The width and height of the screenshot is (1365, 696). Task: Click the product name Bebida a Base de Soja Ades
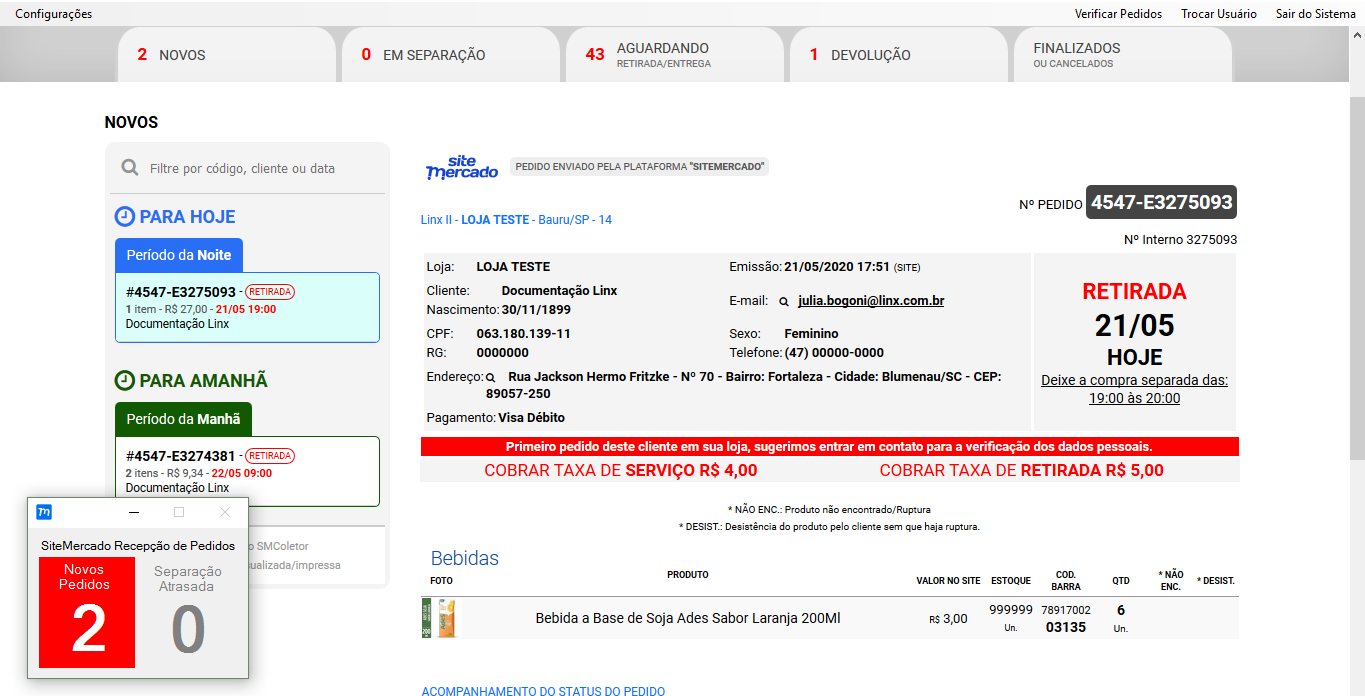[x=688, y=618]
